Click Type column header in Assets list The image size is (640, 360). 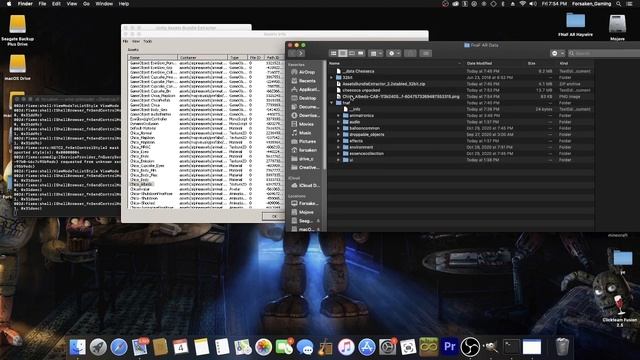click(238, 58)
